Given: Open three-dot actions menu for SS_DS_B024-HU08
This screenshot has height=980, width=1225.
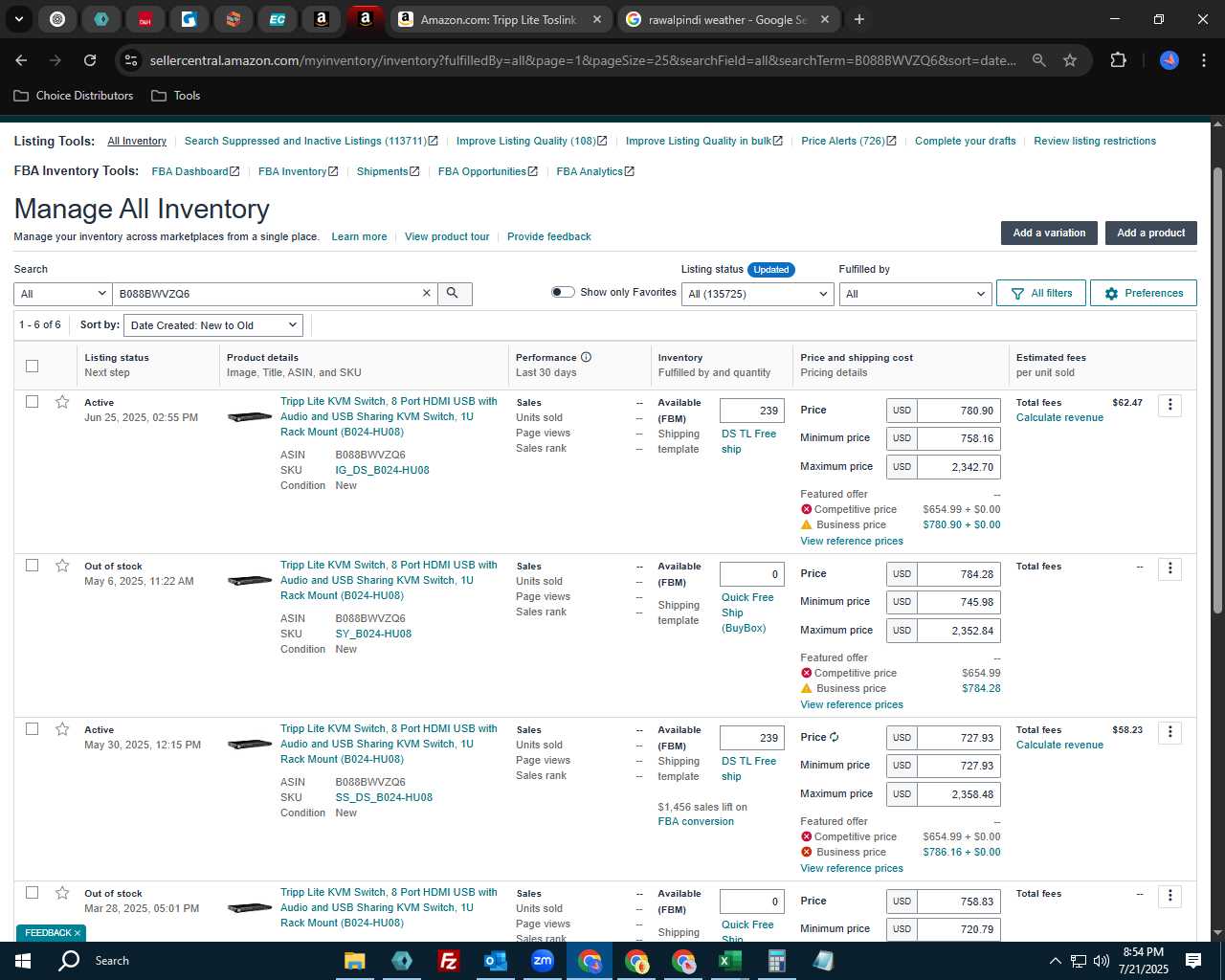Looking at the screenshot, I should (1169, 732).
